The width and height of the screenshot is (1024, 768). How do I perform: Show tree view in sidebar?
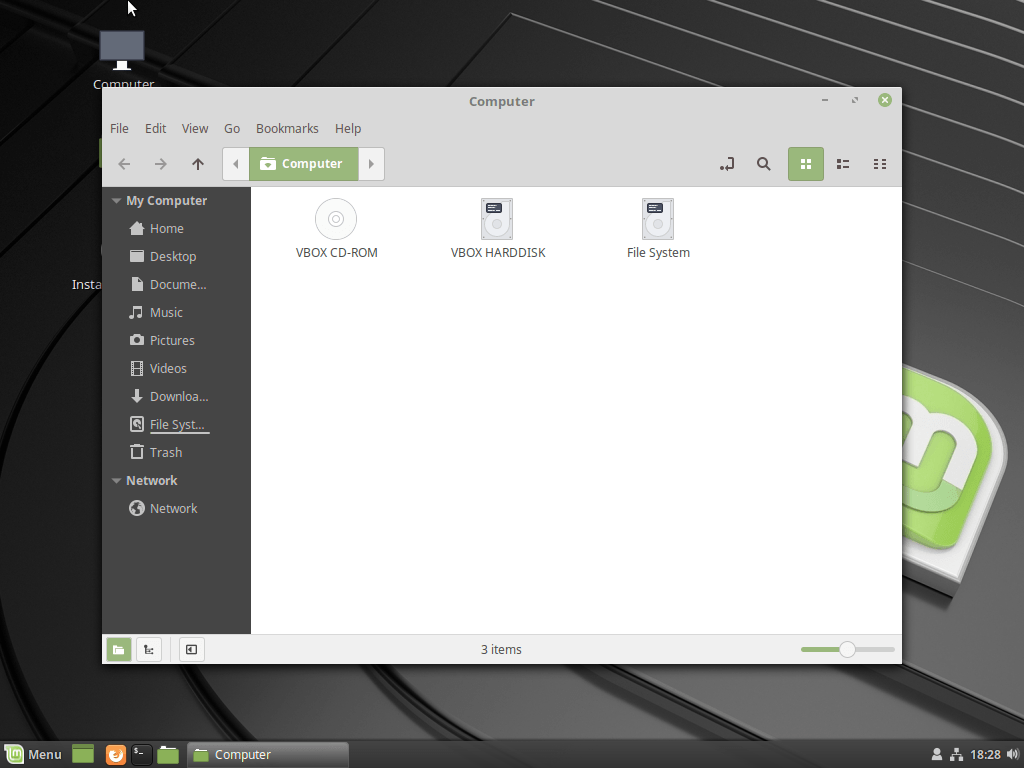149,650
